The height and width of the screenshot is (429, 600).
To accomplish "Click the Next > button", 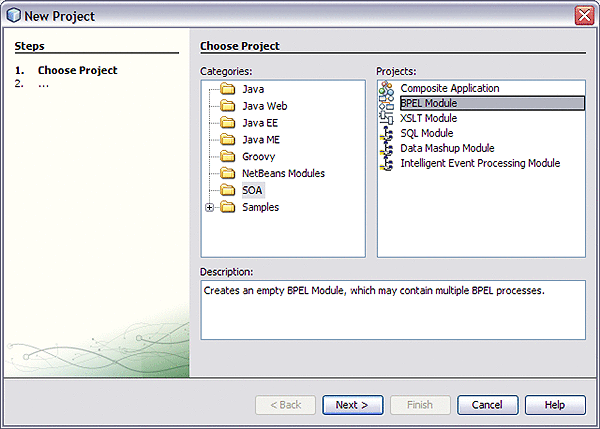I will point(352,405).
